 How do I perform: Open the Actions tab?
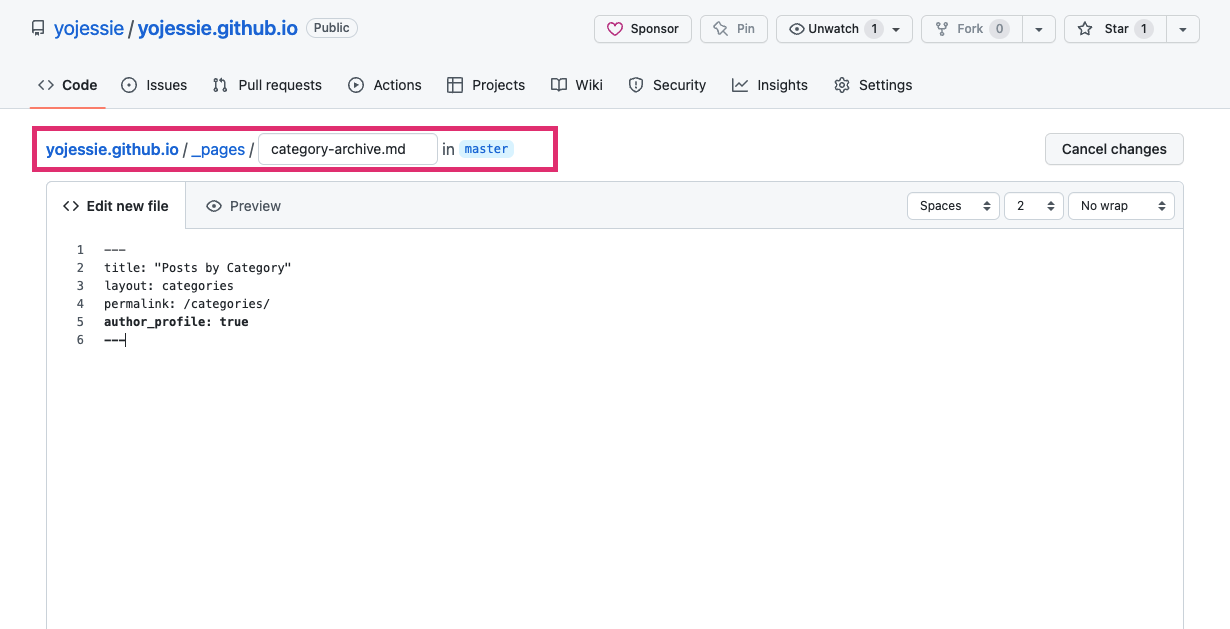tap(385, 85)
